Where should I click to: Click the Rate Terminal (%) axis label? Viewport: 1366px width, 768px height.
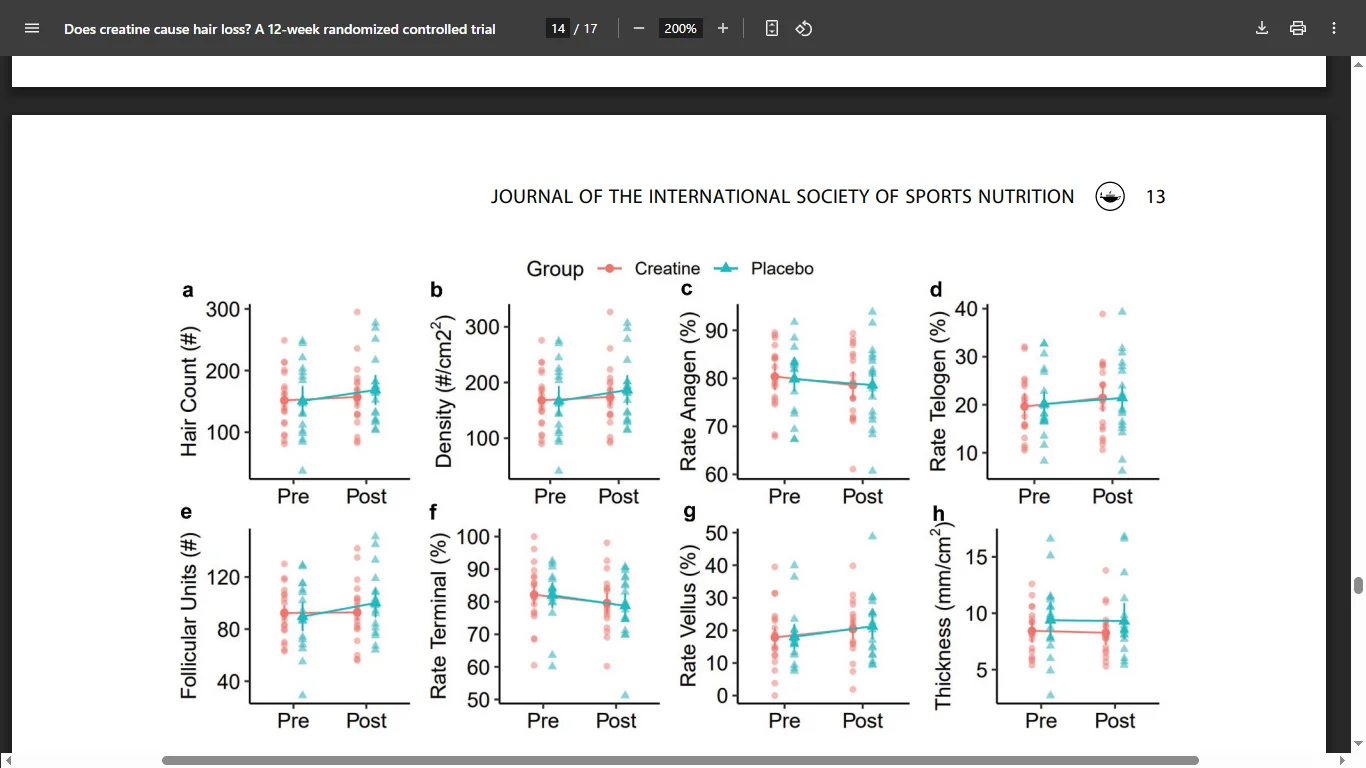[439, 616]
